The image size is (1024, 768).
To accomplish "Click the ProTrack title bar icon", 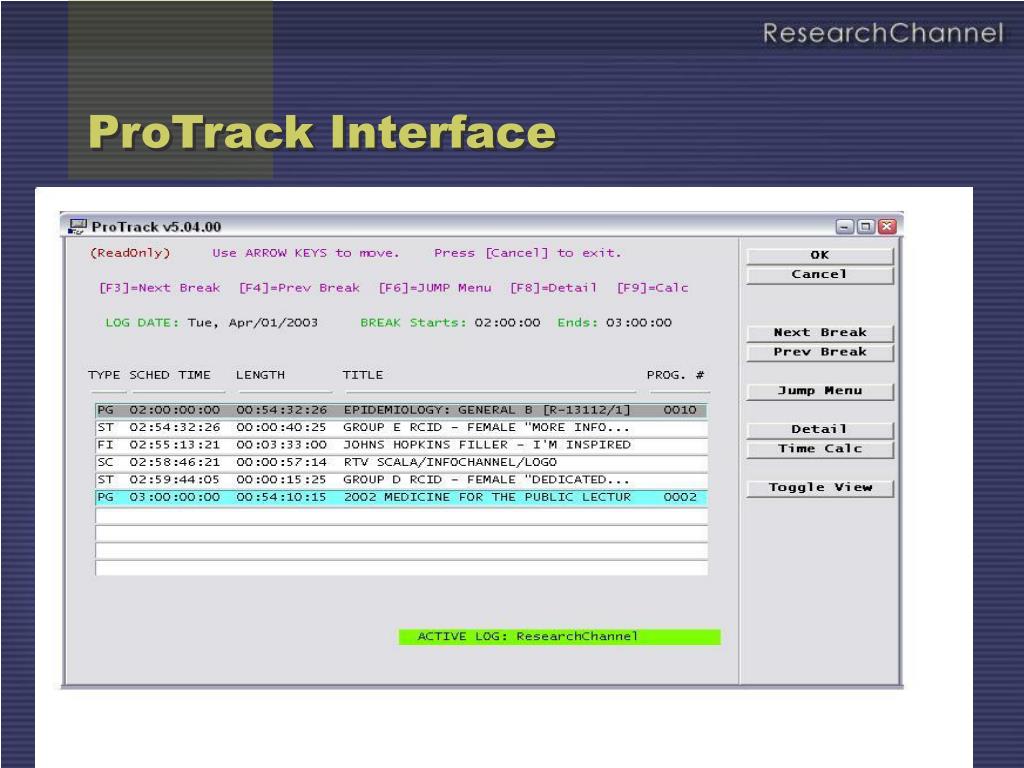I will [x=78, y=227].
